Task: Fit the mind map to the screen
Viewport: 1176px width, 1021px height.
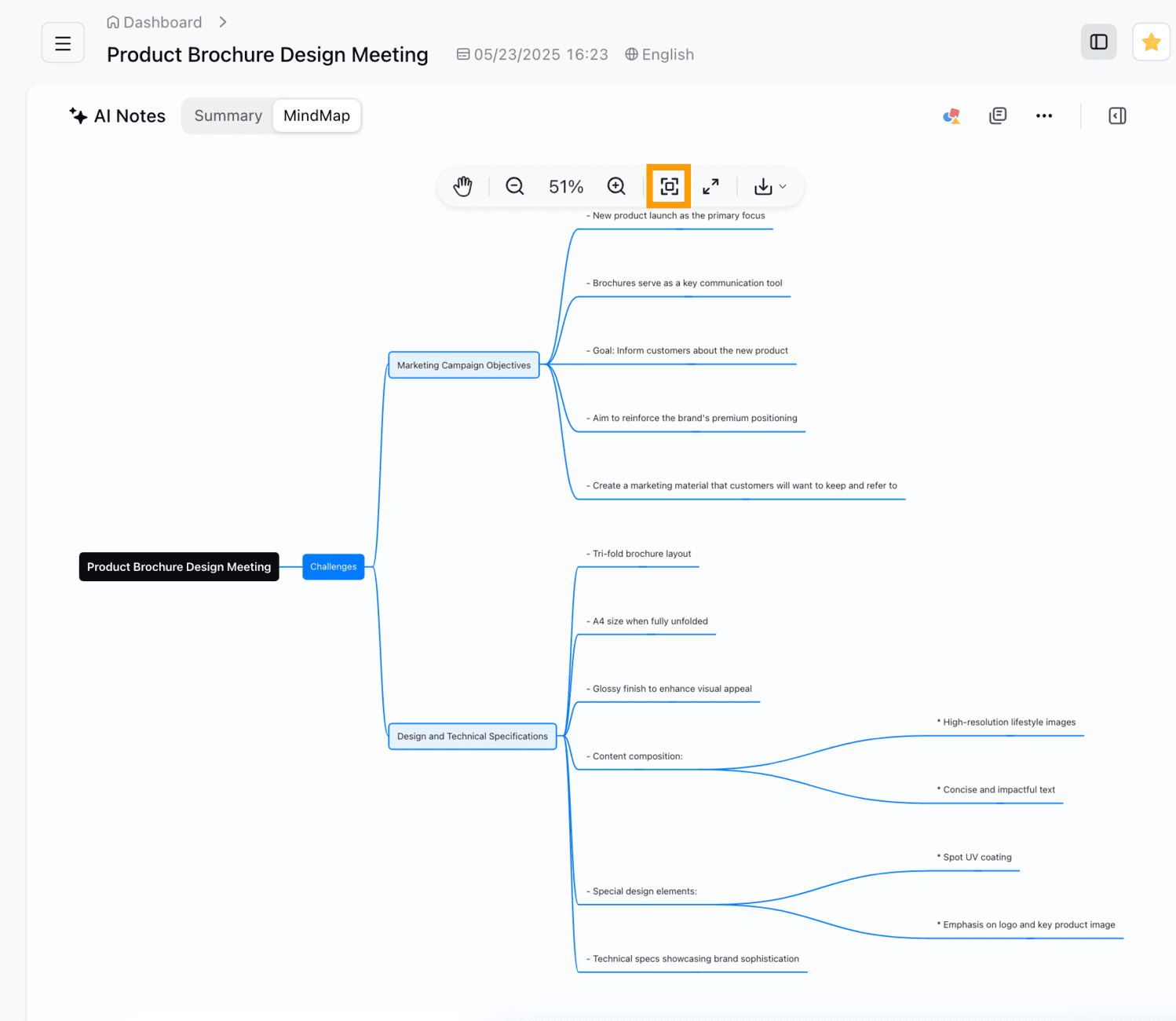Action: 669,186
